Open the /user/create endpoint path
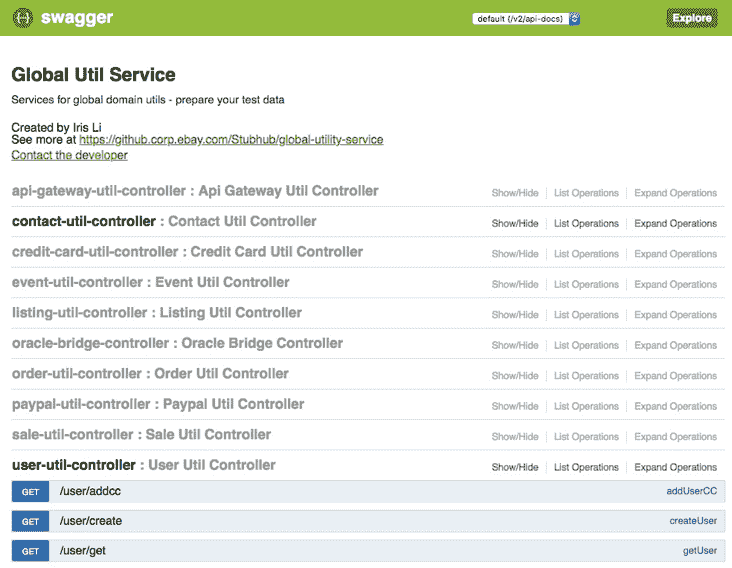The height and width of the screenshot is (568, 732). (x=91, y=521)
